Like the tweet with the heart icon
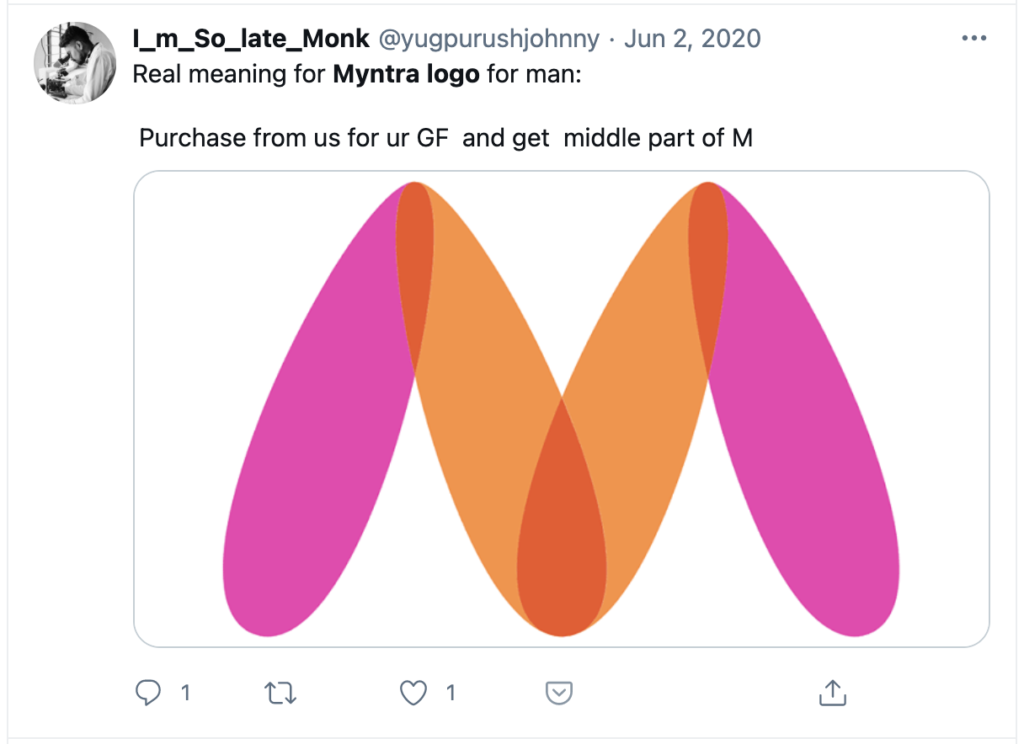The width and height of the screenshot is (1024, 744). 413,692
